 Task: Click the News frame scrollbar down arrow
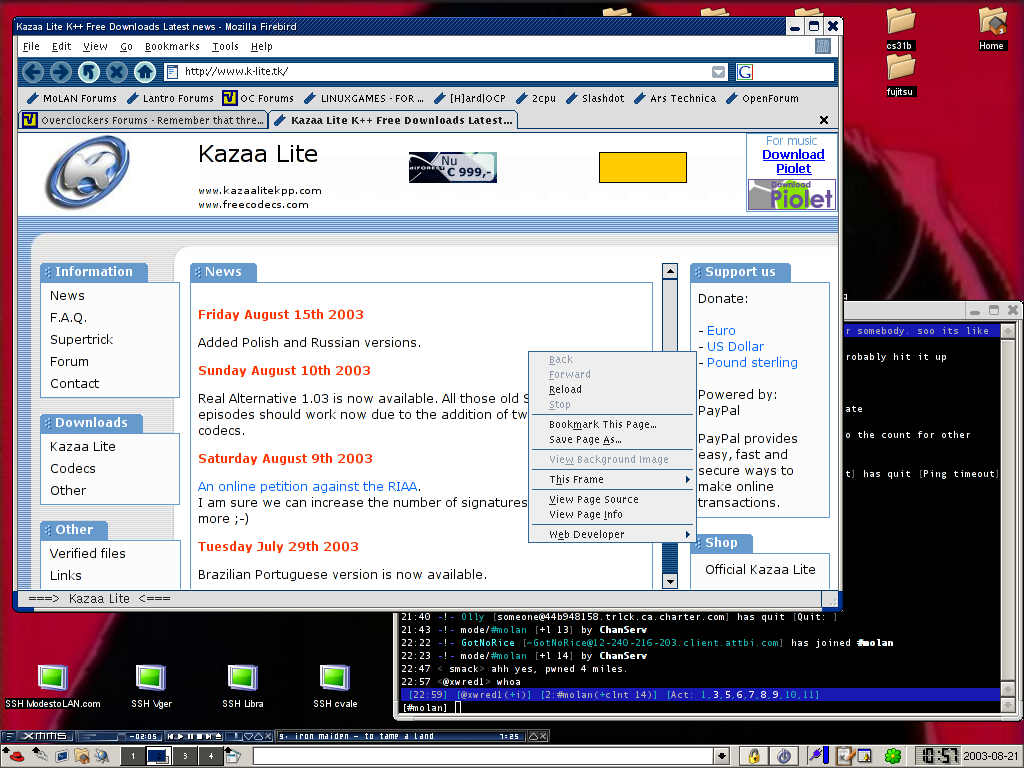(669, 581)
